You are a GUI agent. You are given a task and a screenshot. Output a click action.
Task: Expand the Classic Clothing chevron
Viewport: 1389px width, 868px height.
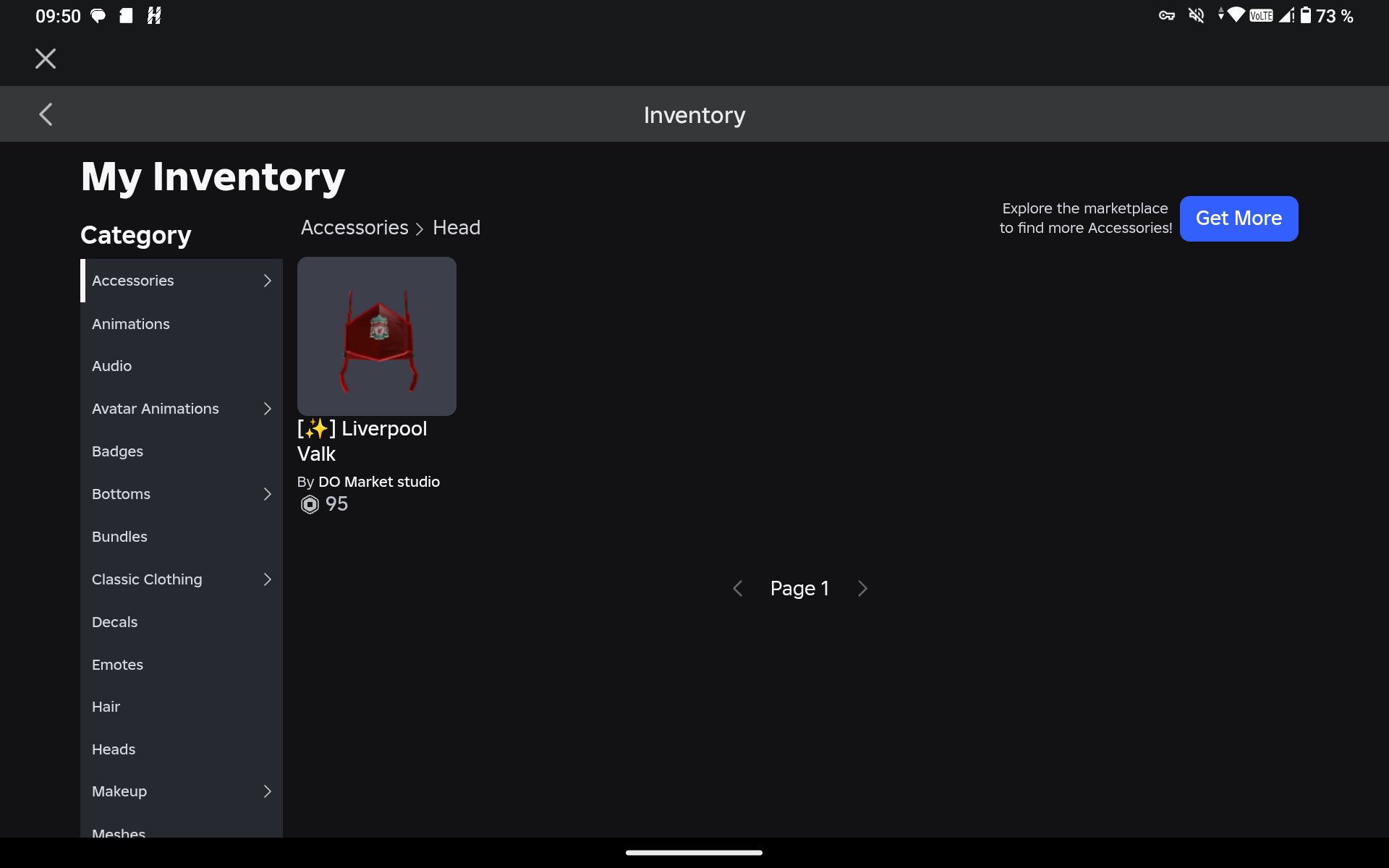pos(267,579)
